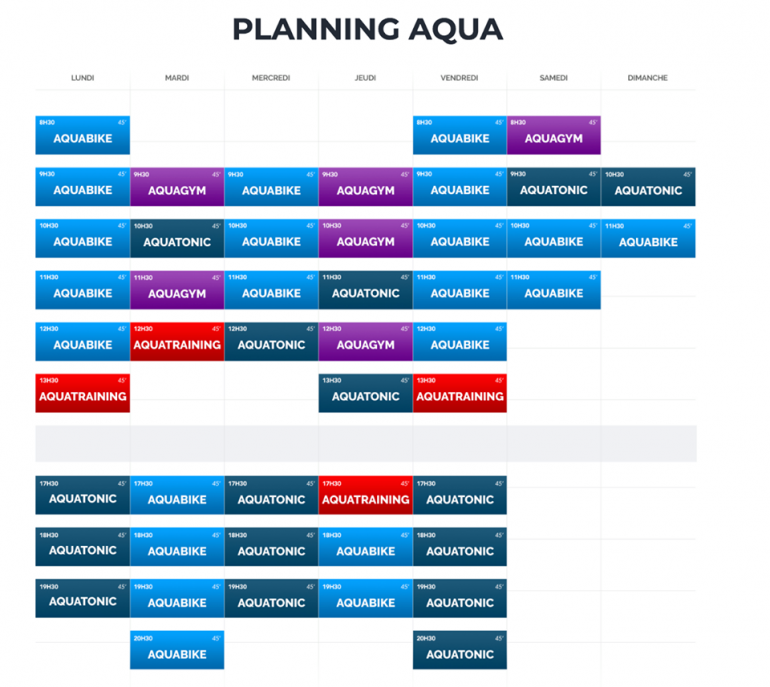Click the LUNDI column header
Viewport: 770px width, 687px height.
pyautogui.click(x=82, y=77)
